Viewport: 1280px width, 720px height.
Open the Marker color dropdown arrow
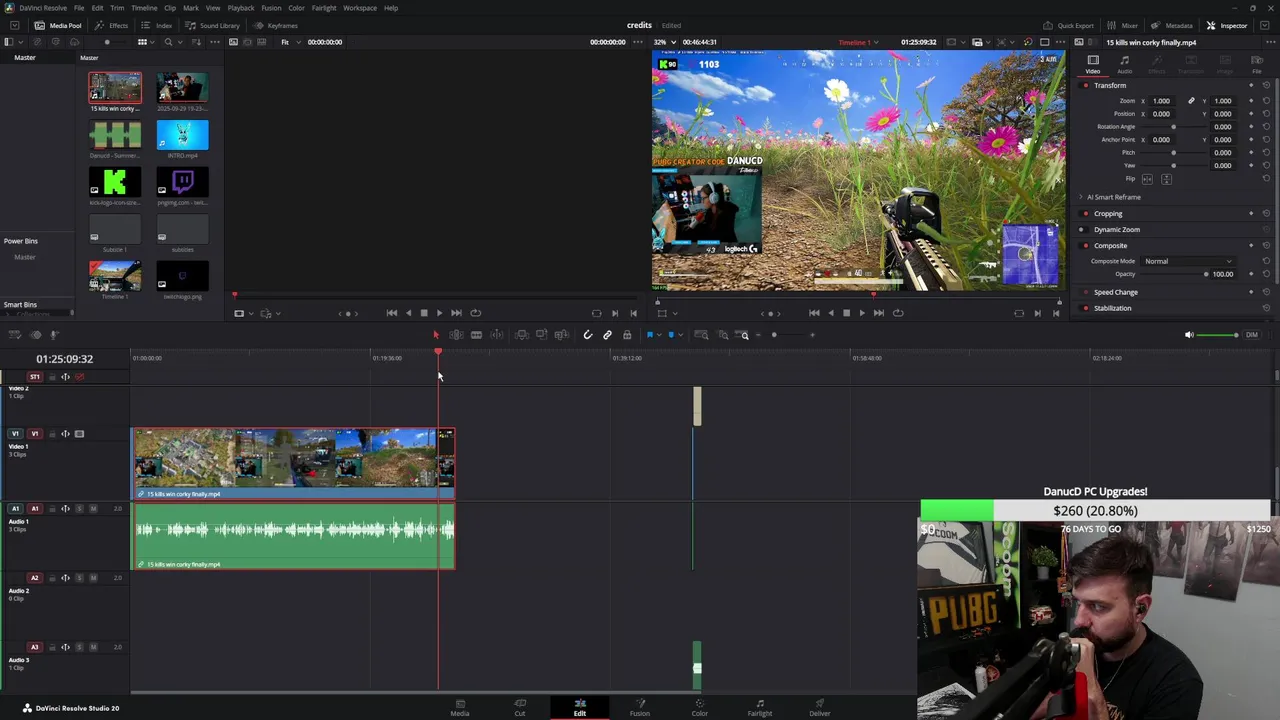pos(681,335)
